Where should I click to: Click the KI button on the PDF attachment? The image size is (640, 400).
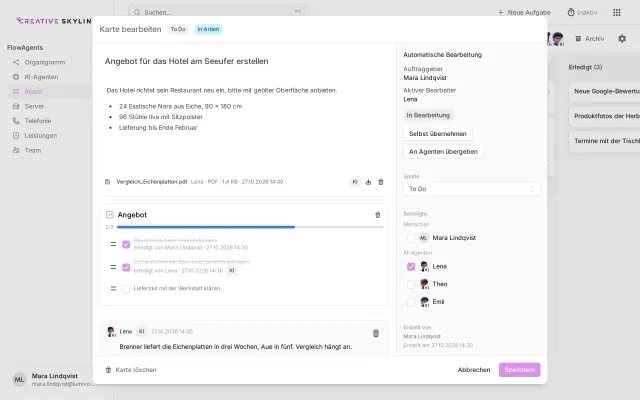pyautogui.click(x=355, y=182)
